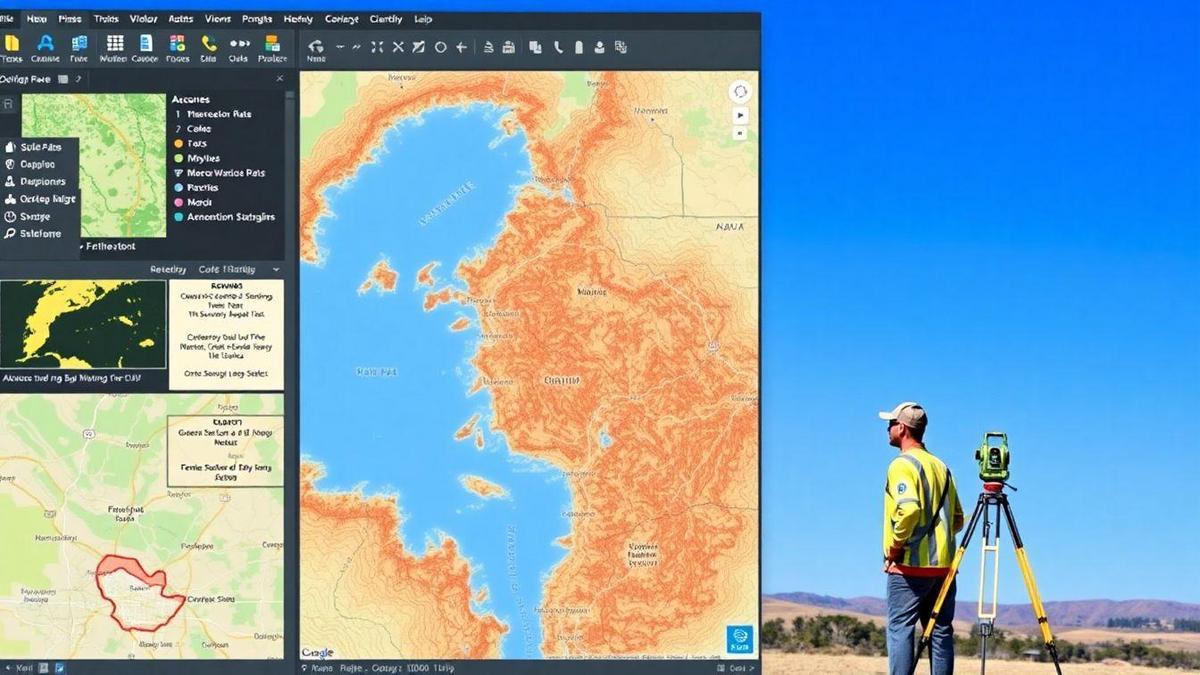Select the four-corner full extent tool

[377, 46]
